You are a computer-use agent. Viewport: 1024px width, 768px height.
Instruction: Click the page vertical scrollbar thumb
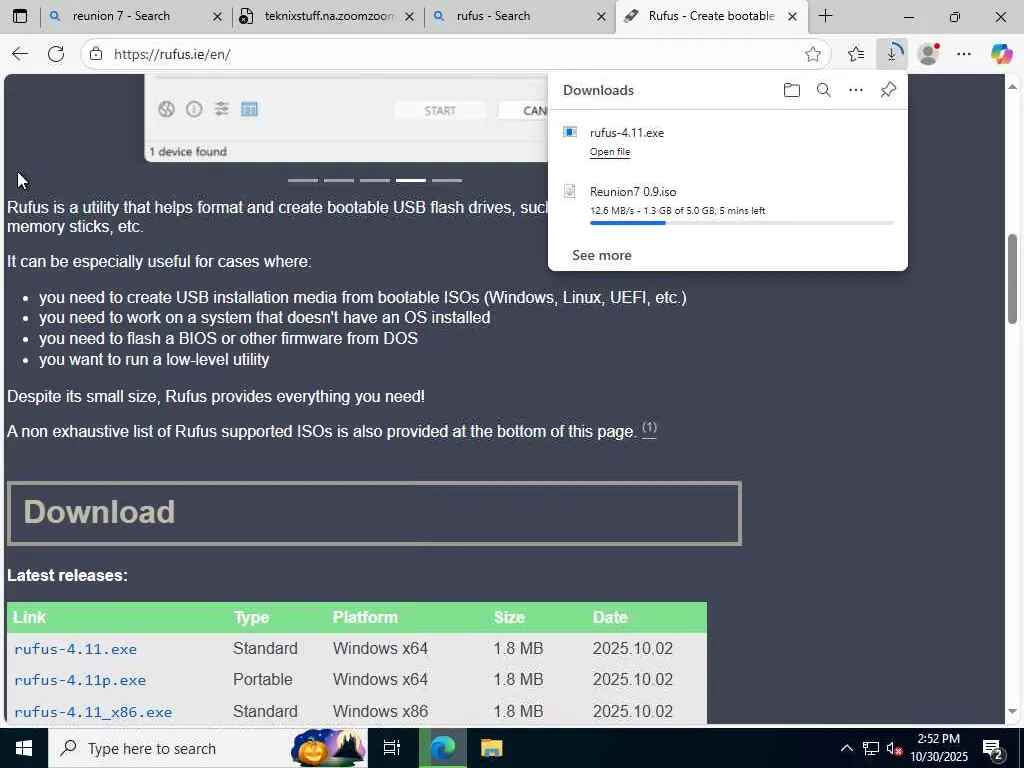(1012, 278)
